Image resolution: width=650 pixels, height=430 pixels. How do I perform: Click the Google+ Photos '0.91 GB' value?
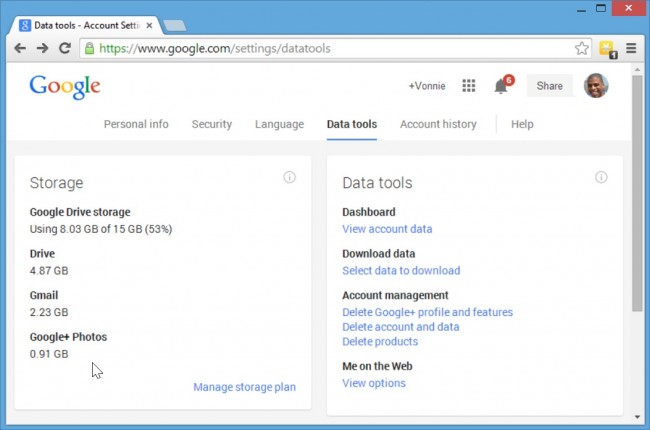pyautogui.click(x=49, y=354)
